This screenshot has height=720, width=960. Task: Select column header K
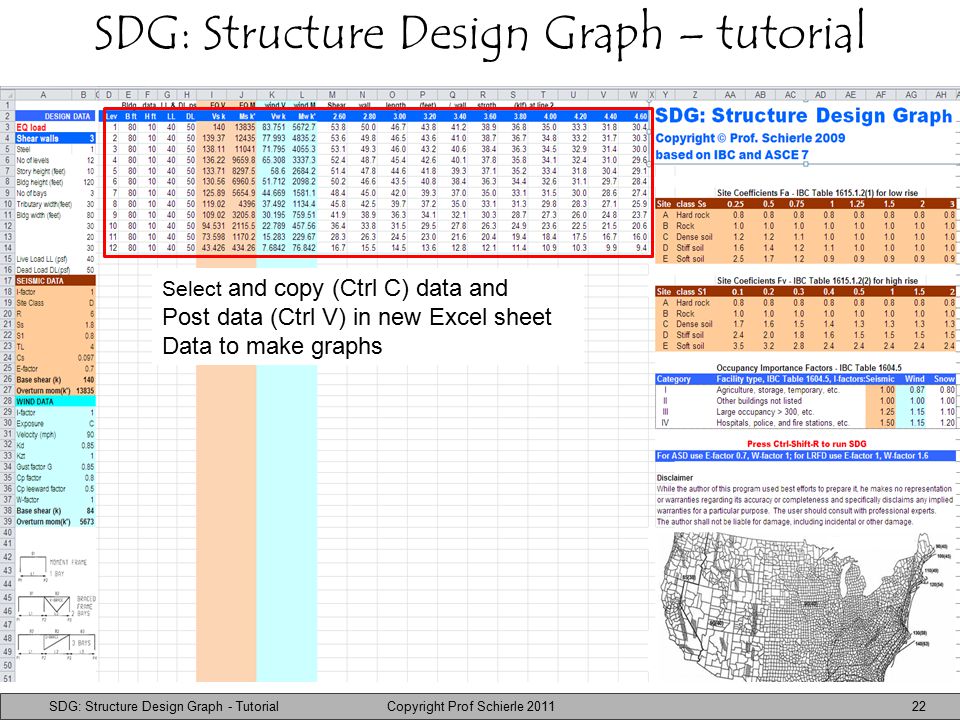point(272,95)
